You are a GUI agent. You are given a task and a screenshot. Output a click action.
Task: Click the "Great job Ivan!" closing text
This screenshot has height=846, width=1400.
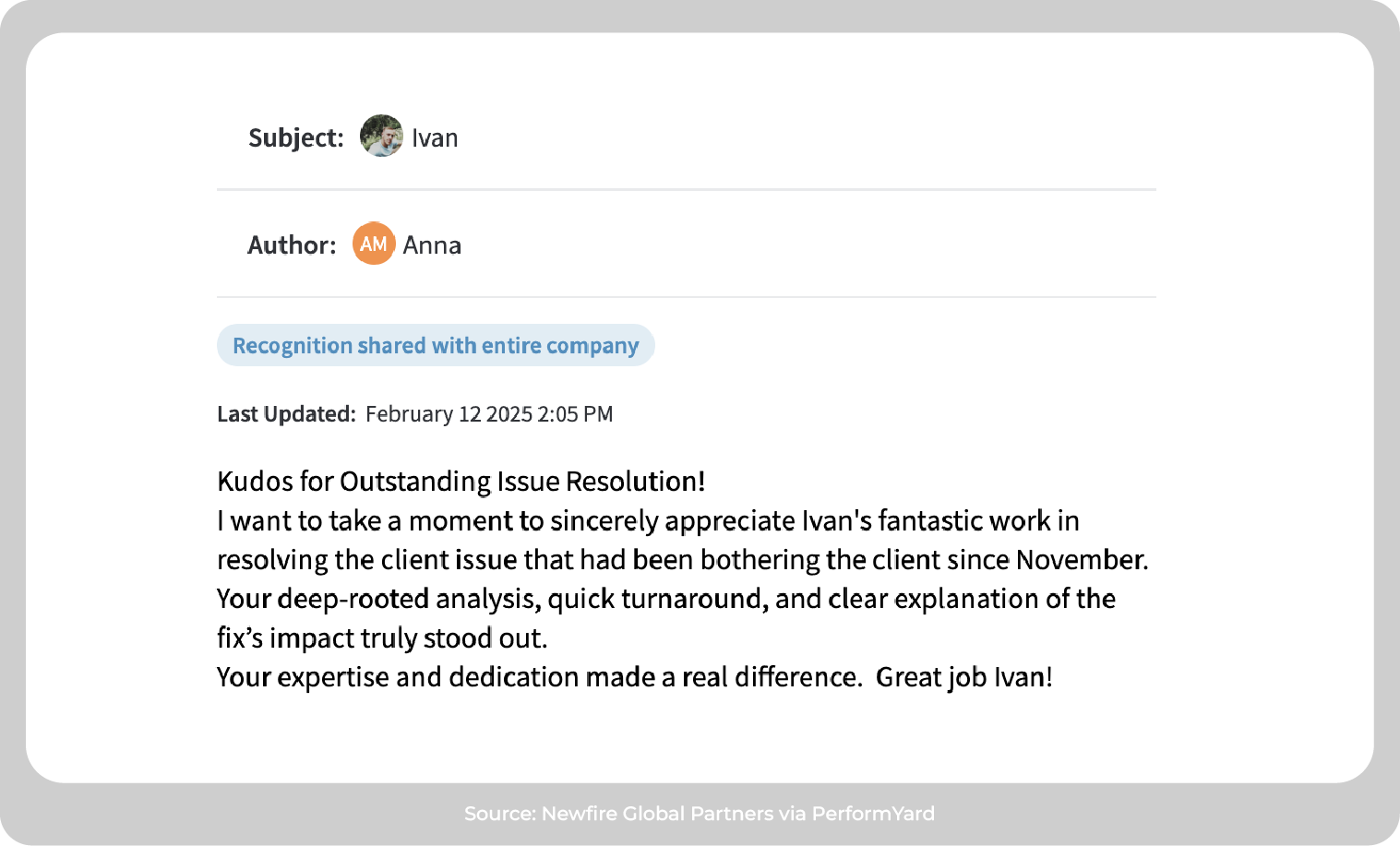[x=963, y=677]
